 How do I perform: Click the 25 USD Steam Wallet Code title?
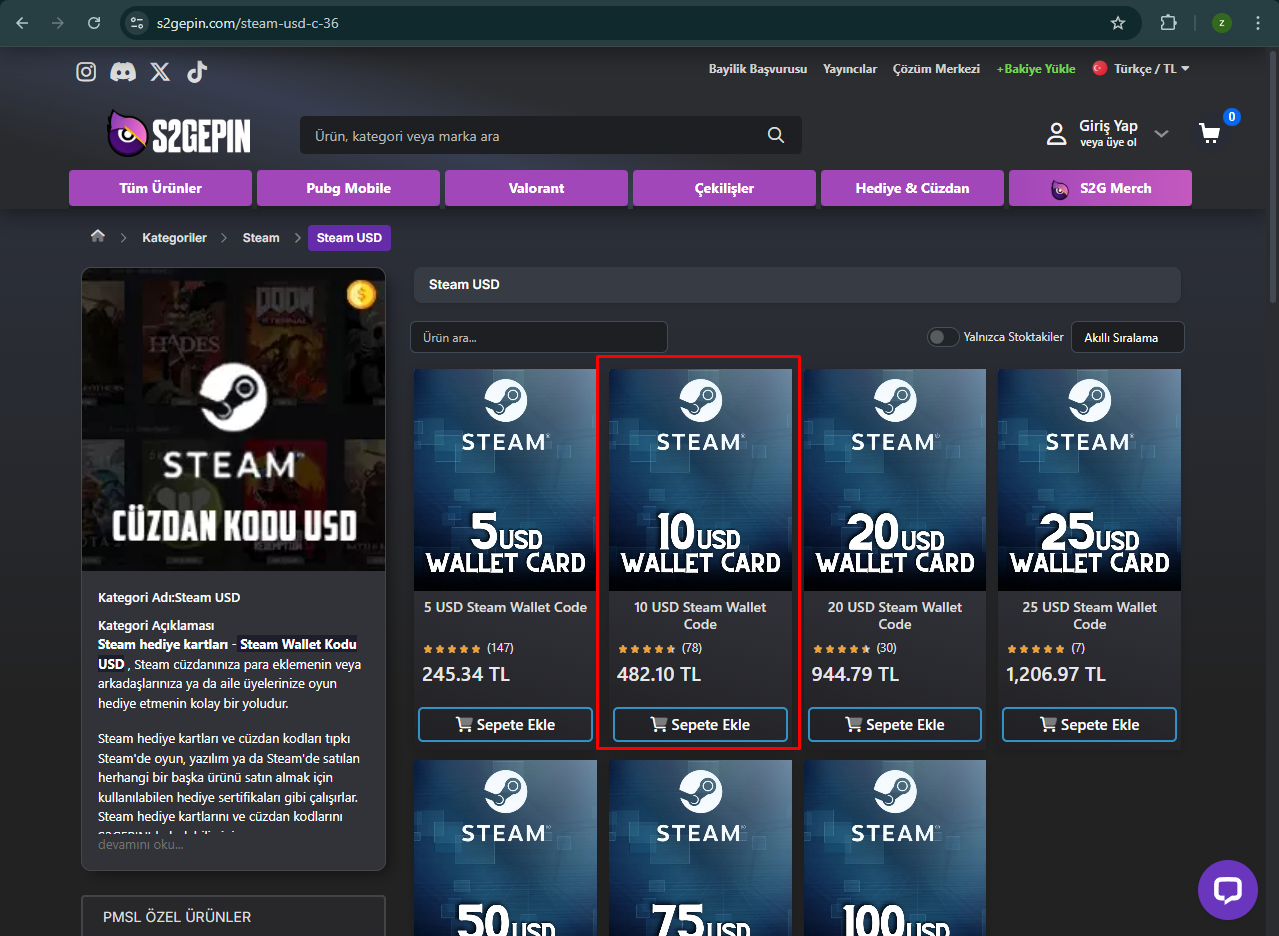point(1089,615)
